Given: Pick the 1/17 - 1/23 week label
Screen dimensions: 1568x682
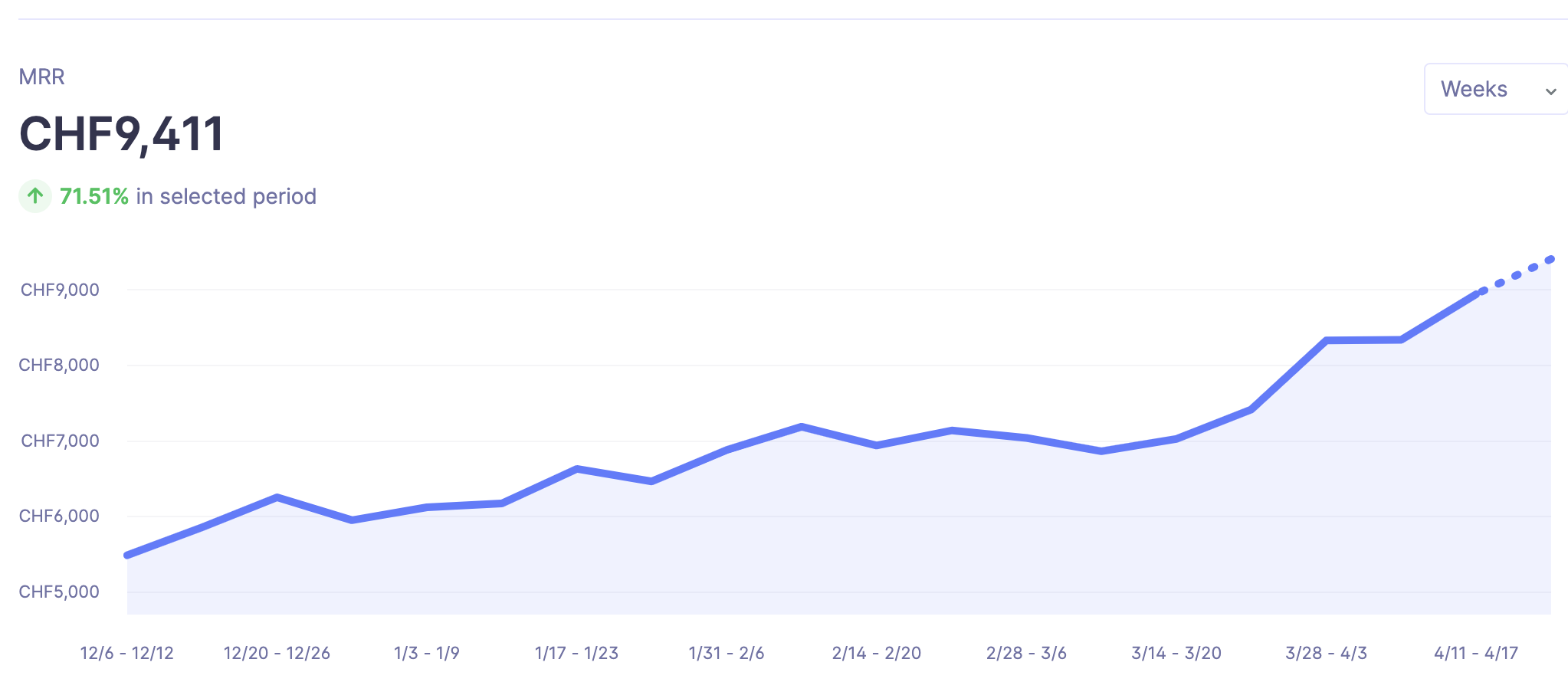Looking at the screenshot, I should (x=576, y=653).
